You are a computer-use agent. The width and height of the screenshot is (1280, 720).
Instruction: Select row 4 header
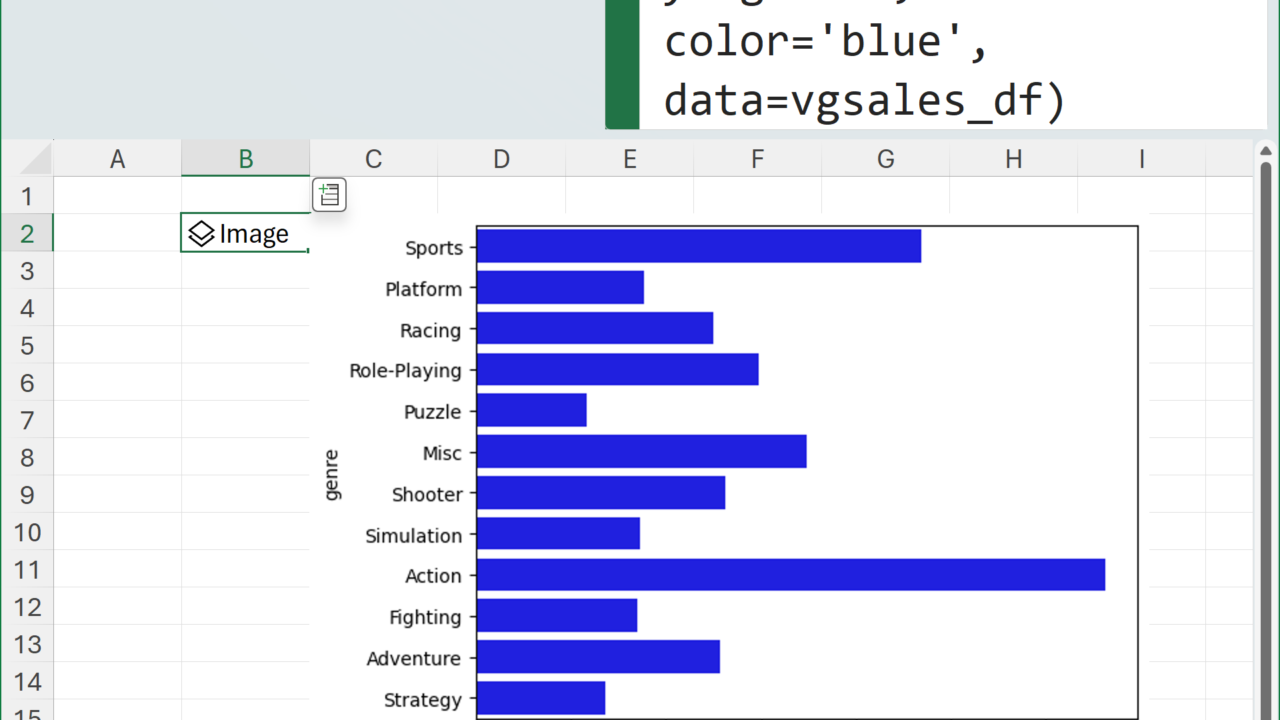pos(27,308)
